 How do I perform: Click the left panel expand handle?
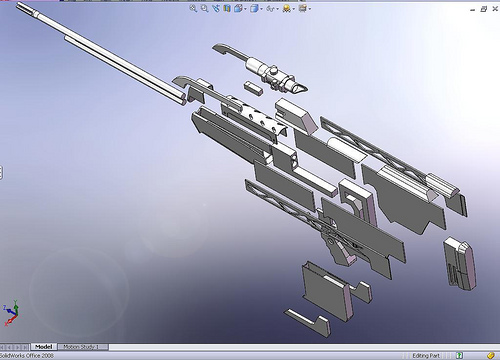pos(1,173)
